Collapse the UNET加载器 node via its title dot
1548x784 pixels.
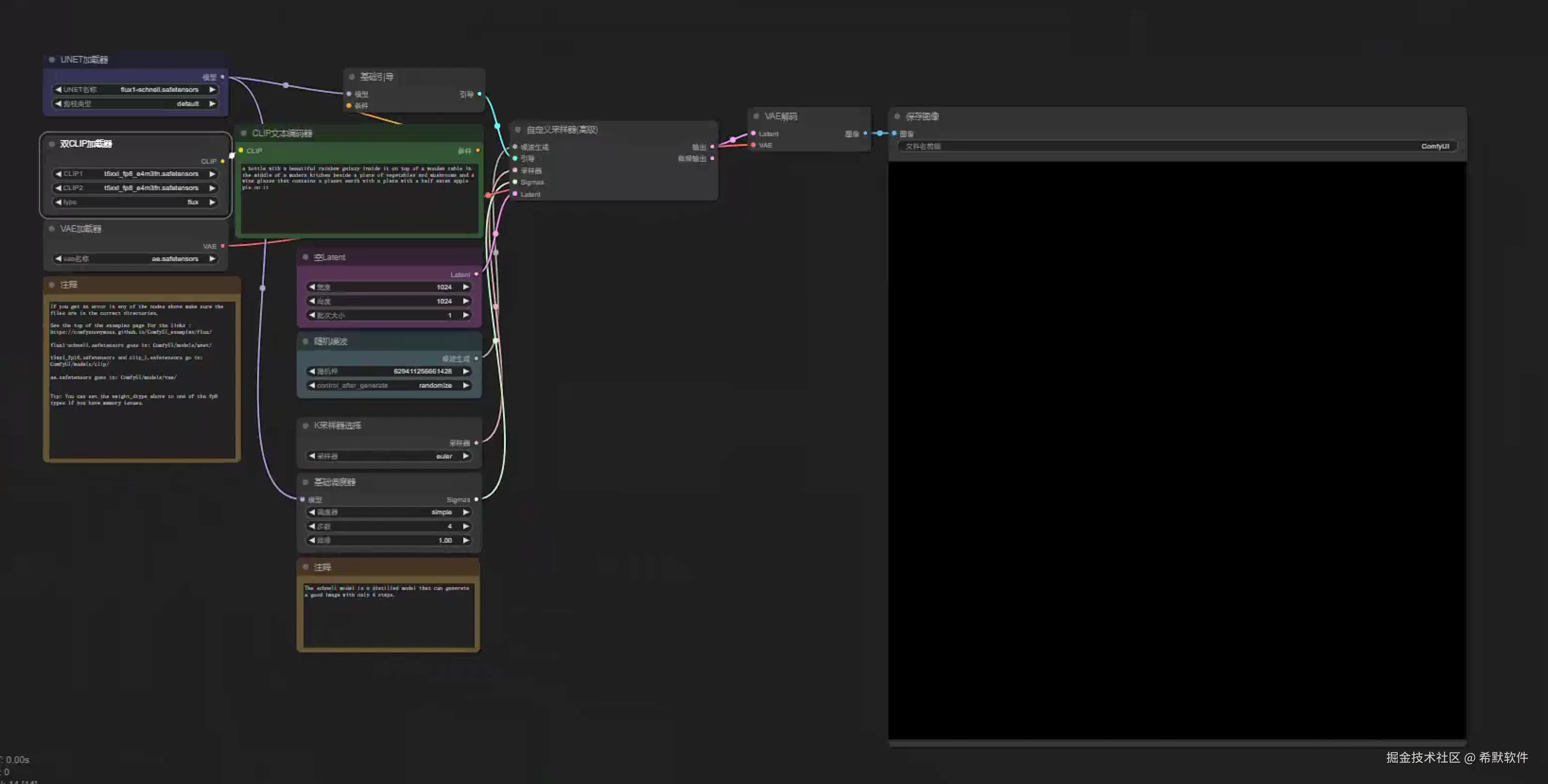point(52,60)
